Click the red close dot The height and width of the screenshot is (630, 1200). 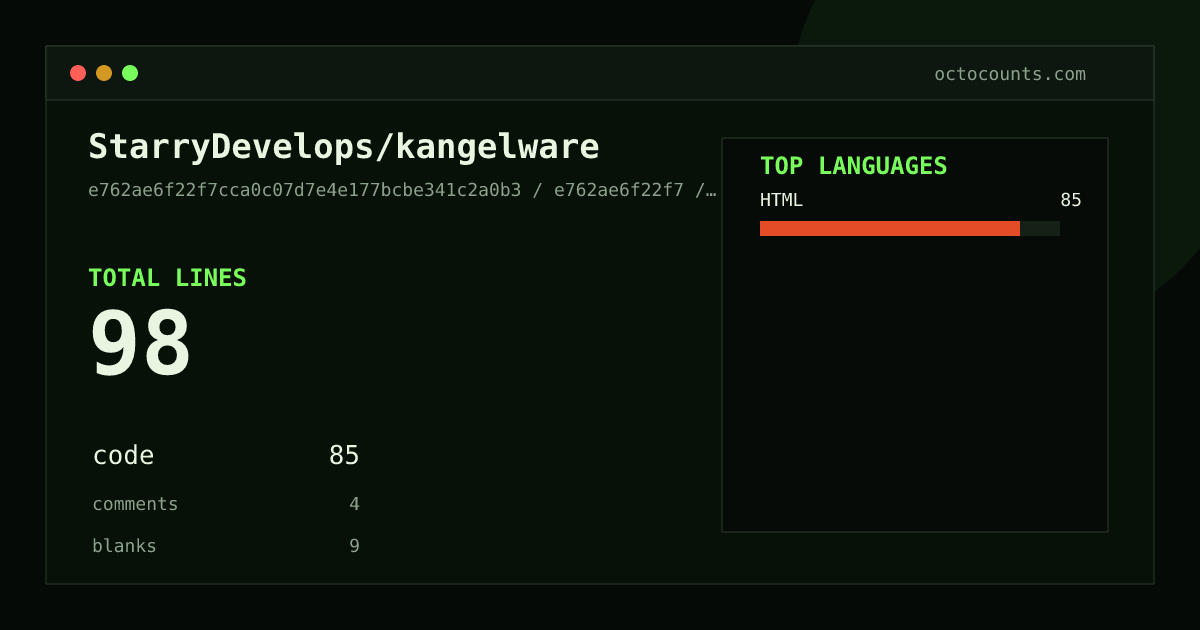coord(78,73)
